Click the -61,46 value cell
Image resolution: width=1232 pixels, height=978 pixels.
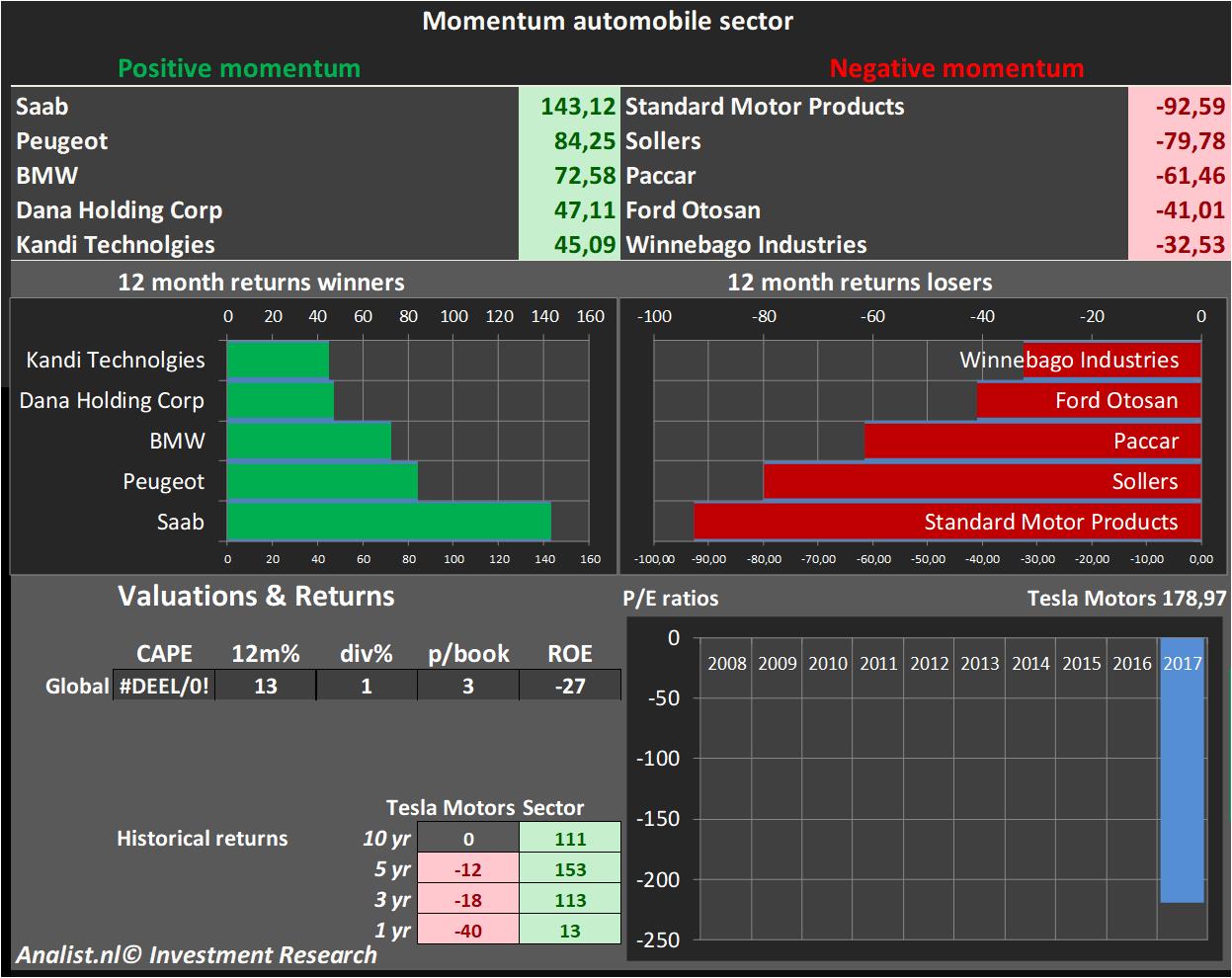(1178, 176)
